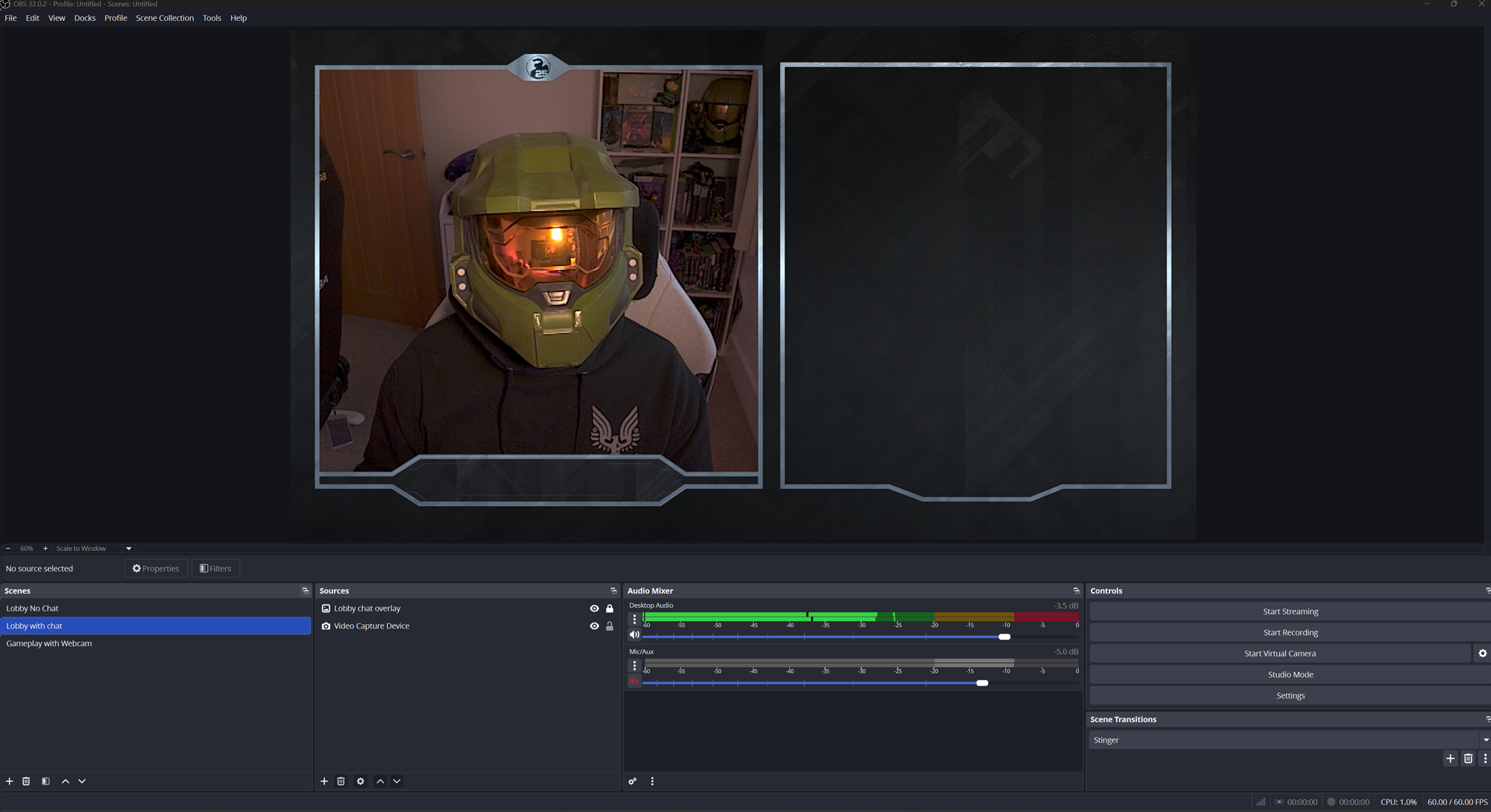The height and width of the screenshot is (812, 1491).
Task: Open the Scale to Window dropdown arrow
Action: click(x=129, y=549)
